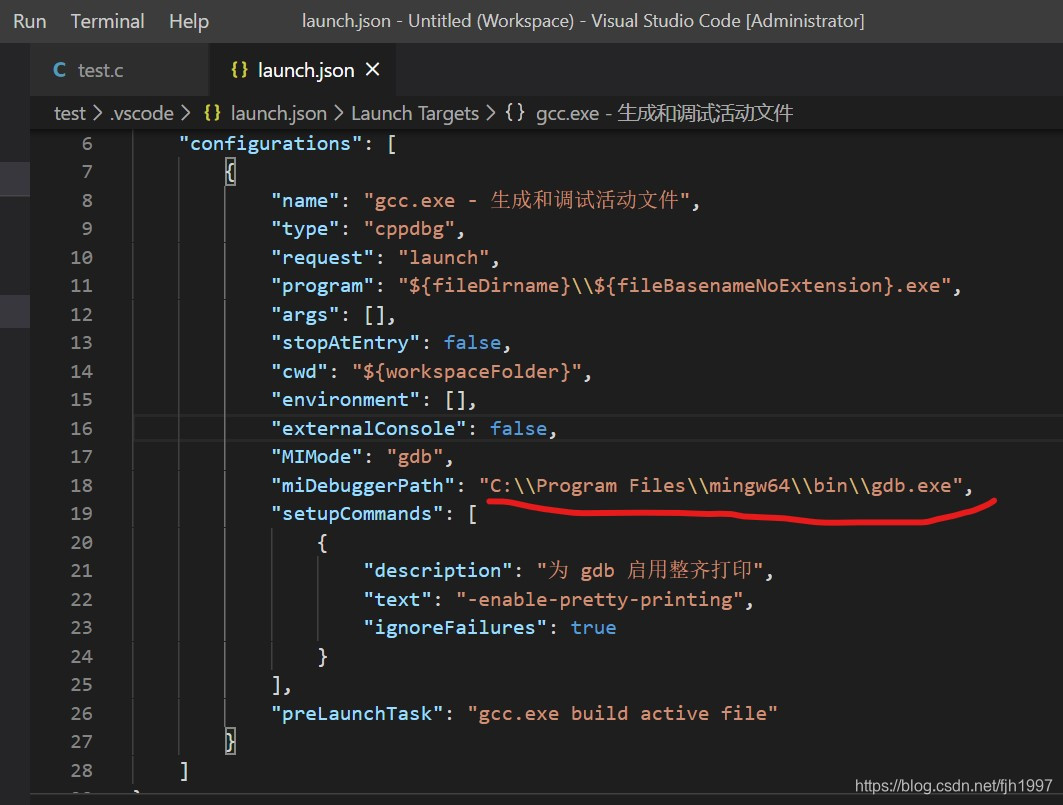Image resolution: width=1063 pixels, height=805 pixels.
Task: Open the Terminal menu
Action: pos(107,21)
